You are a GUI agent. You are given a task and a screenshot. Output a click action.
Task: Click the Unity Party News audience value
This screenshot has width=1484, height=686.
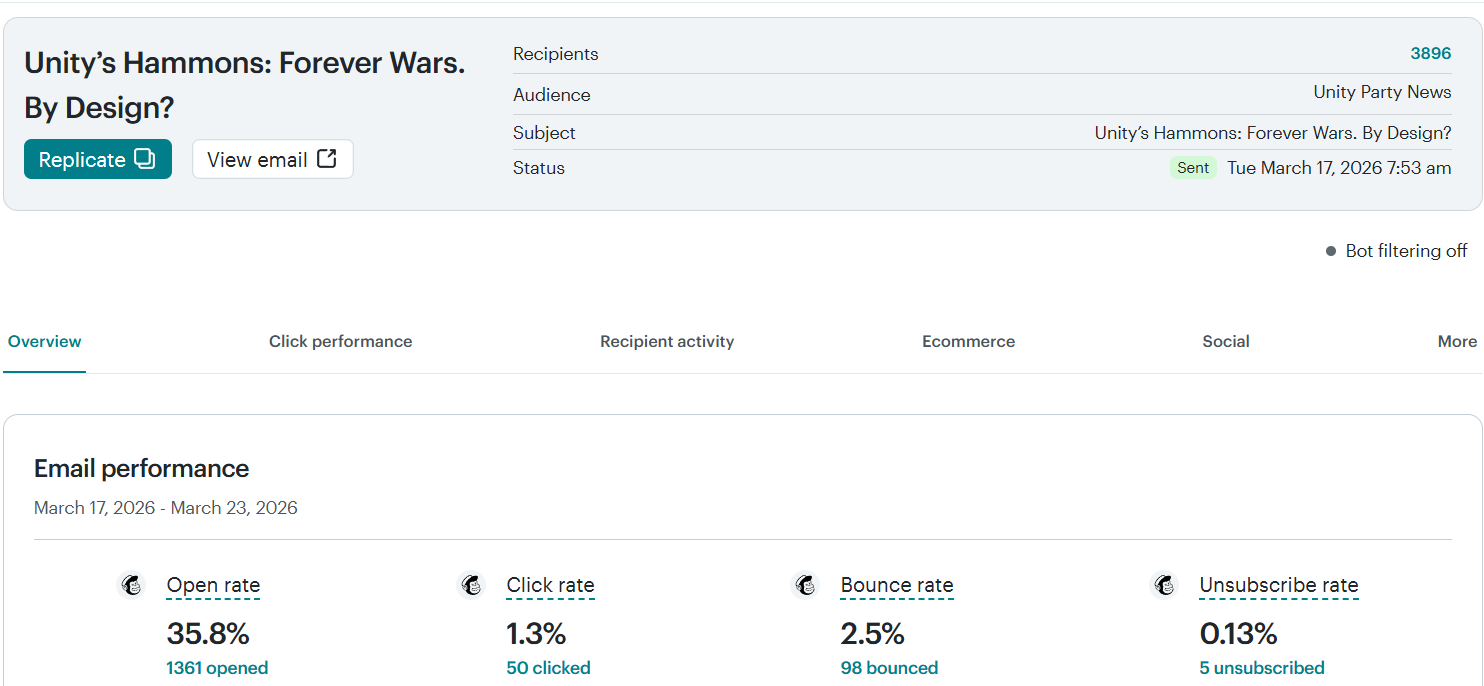click(1382, 92)
